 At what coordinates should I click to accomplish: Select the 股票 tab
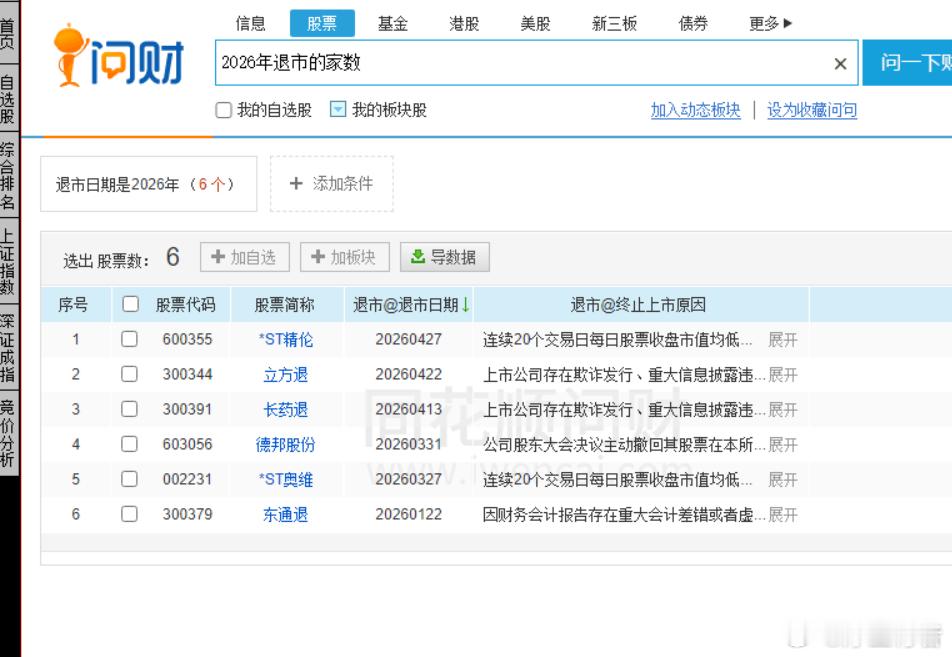click(x=322, y=24)
